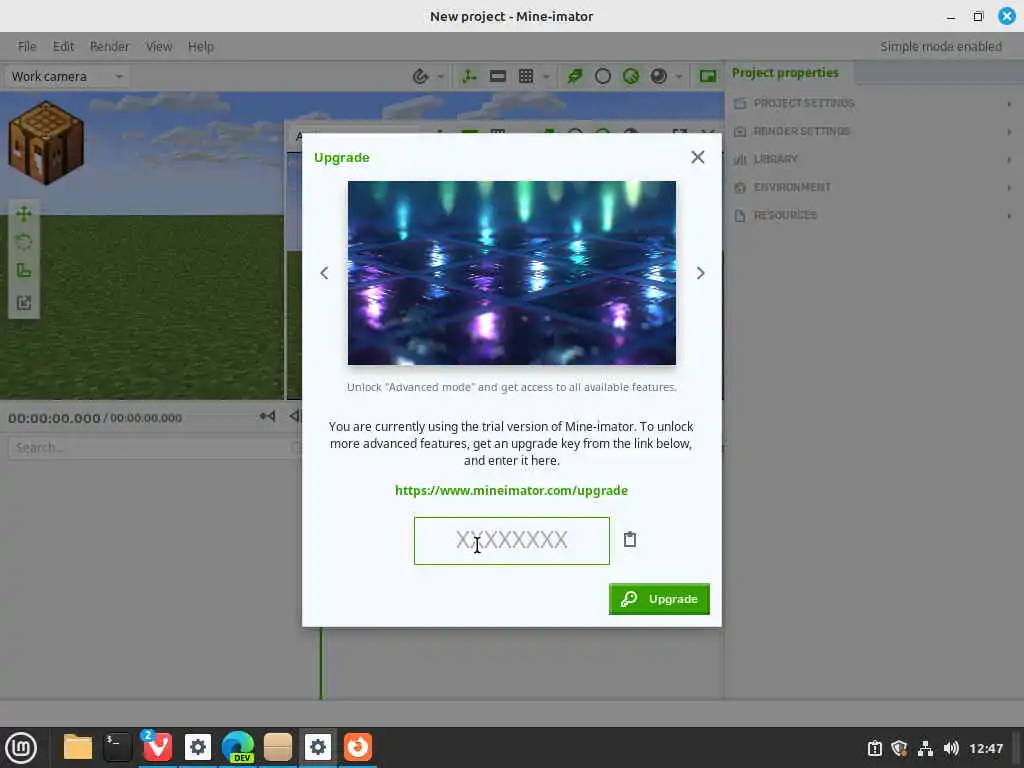Click the orange app icon in taskbar
1024x768 pixels.
tap(358, 747)
